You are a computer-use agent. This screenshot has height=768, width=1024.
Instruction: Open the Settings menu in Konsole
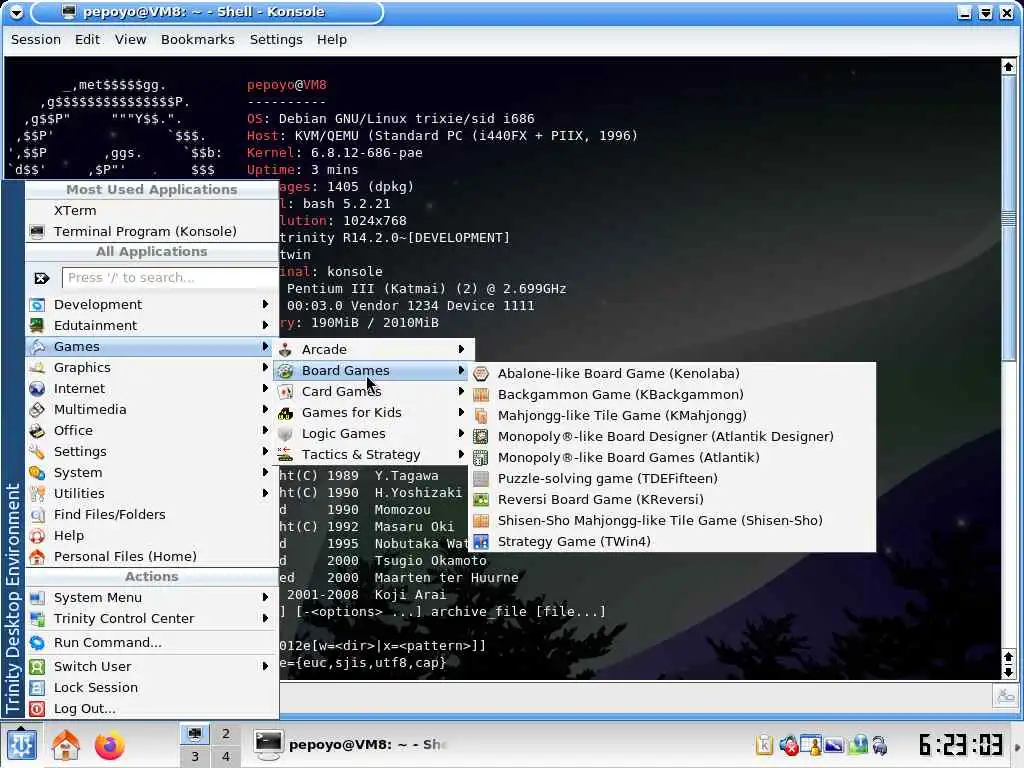(276, 40)
